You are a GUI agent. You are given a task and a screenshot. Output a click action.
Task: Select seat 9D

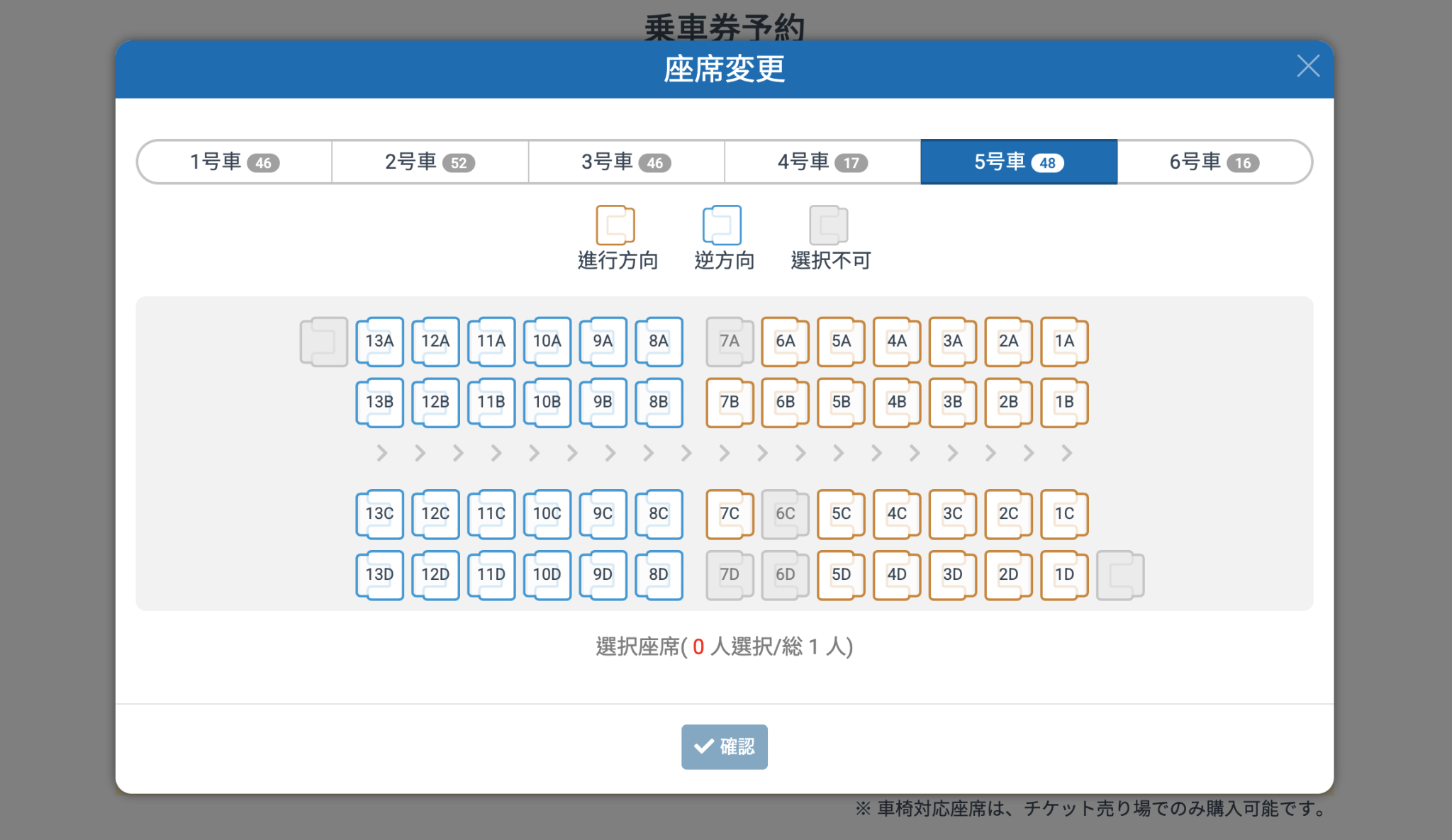pos(603,574)
